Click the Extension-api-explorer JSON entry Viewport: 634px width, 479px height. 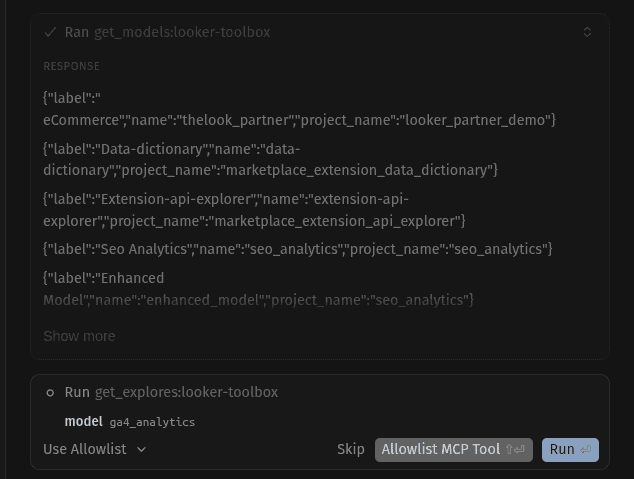pyautogui.click(x=254, y=210)
